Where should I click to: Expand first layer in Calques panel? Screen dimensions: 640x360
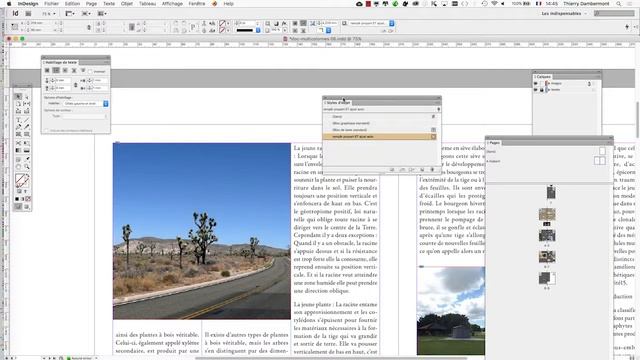tap(548, 83)
